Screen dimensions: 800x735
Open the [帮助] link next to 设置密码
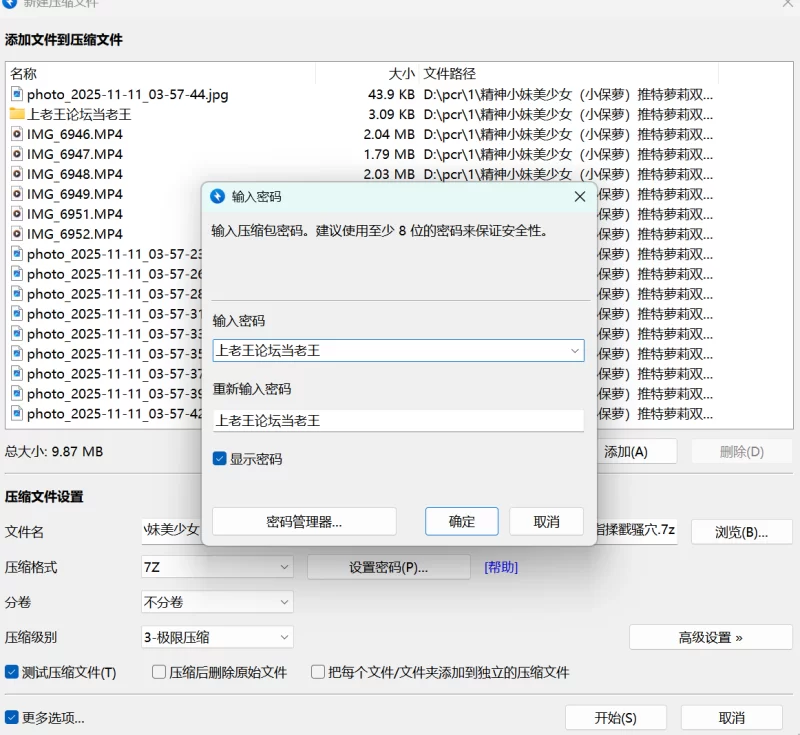click(501, 567)
